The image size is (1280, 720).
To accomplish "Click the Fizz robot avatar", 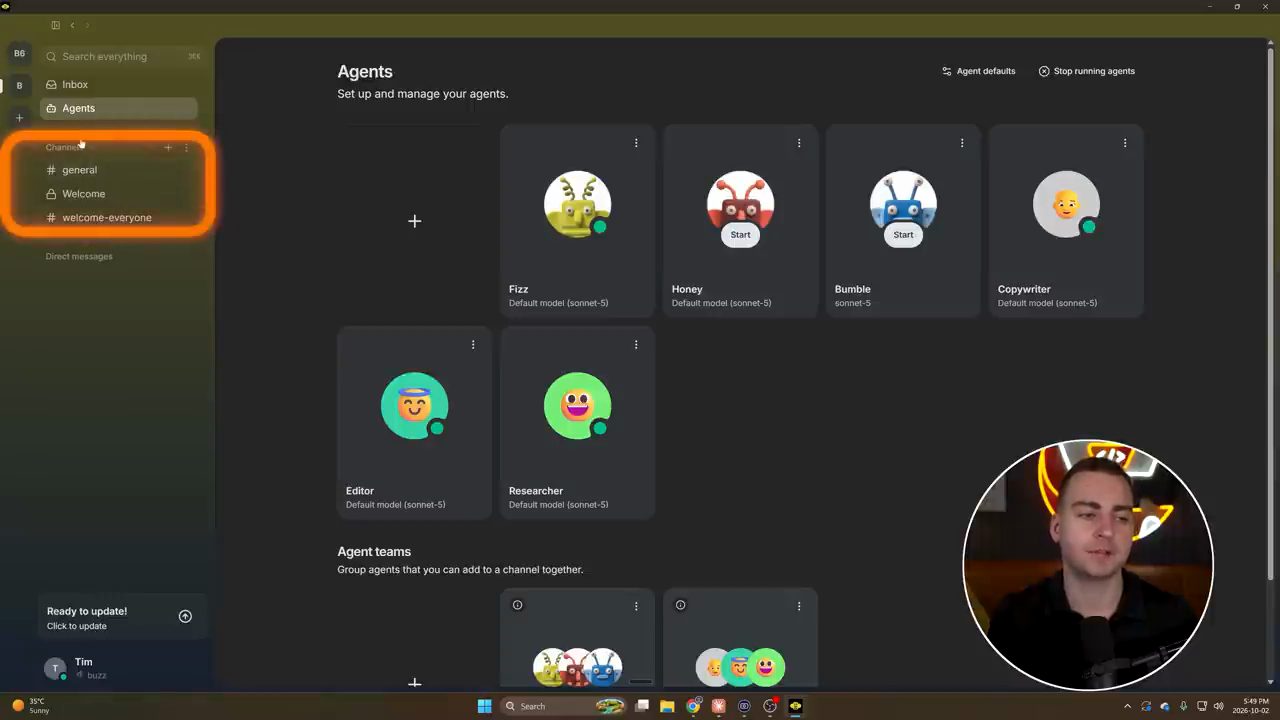I will (577, 204).
